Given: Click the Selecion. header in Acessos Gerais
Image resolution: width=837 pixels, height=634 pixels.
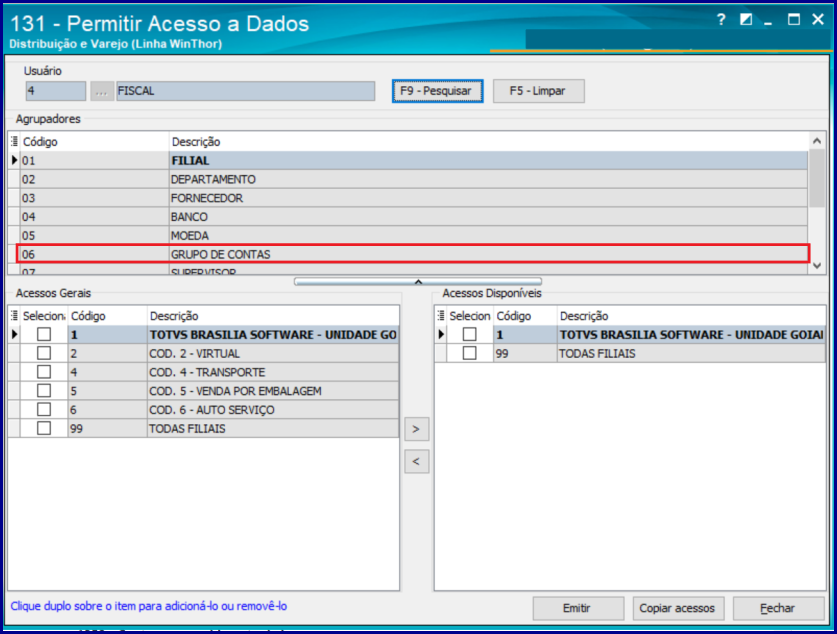Looking at the screenshot, I should [x=44, y=315].
